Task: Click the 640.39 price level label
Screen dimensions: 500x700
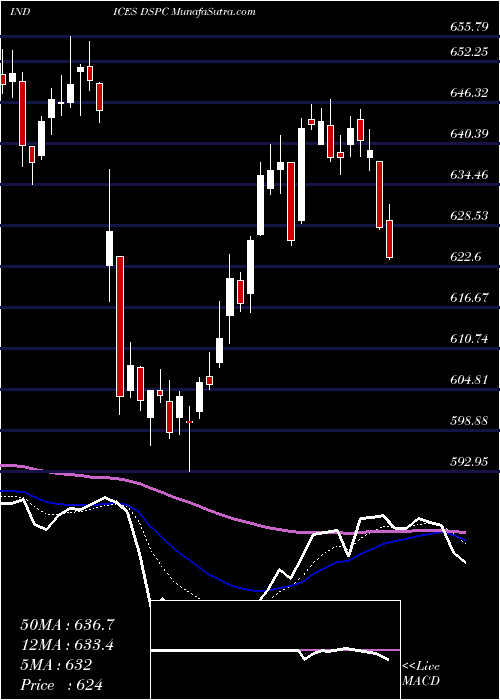Action: [468, 133]
